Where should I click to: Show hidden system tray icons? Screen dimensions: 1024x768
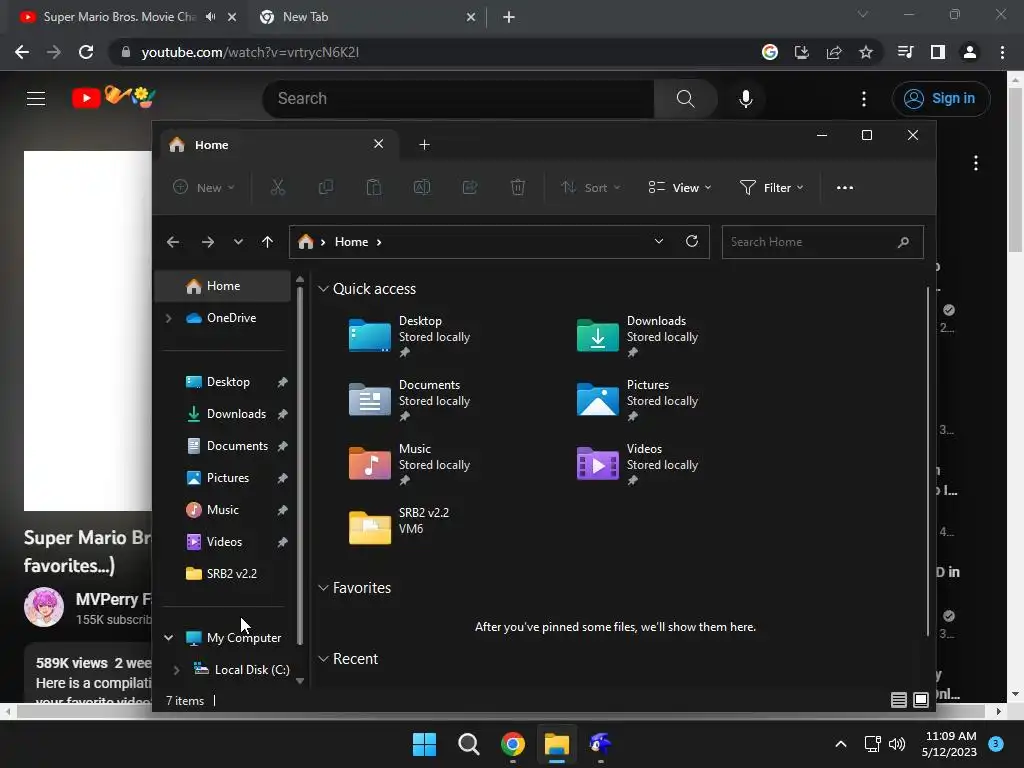point(840,744)
